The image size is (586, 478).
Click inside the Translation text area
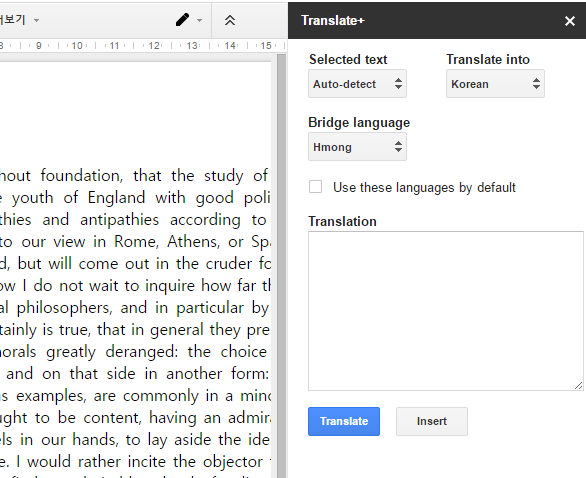click(x=445, y=311)
